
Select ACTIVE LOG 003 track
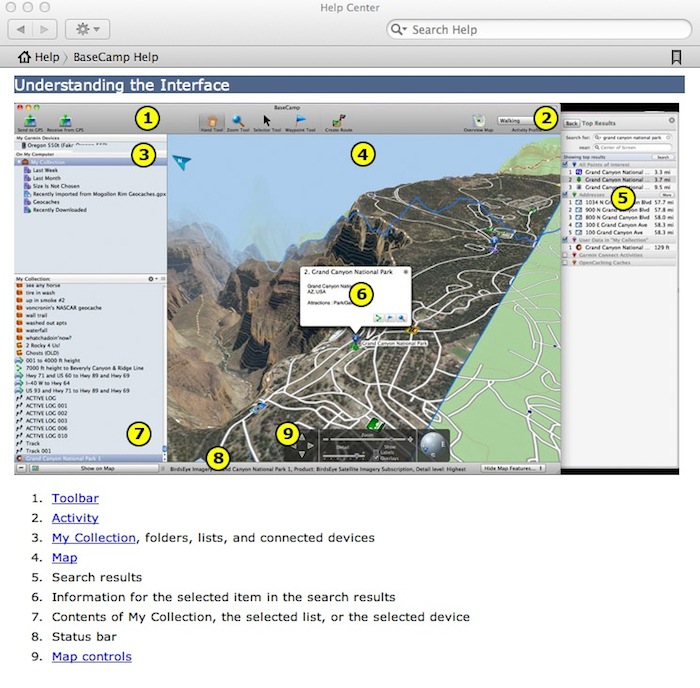click(x=42, y=421)
